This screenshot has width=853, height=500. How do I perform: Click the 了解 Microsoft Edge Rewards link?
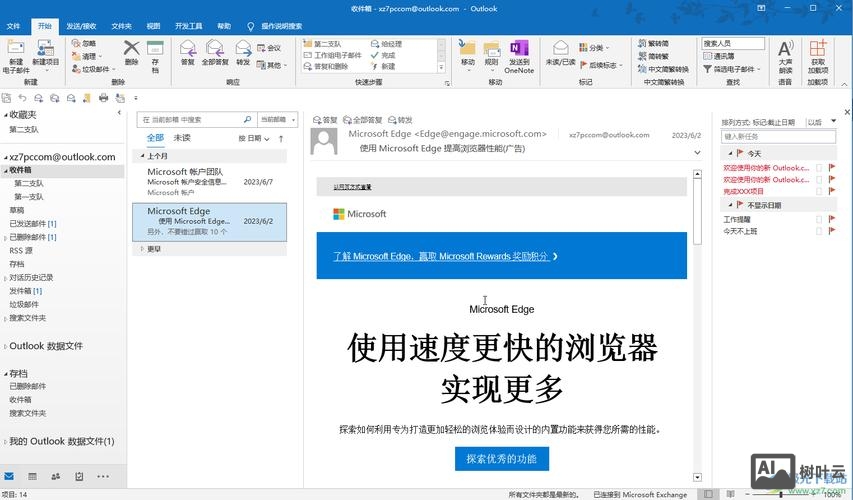click(445, 256)
